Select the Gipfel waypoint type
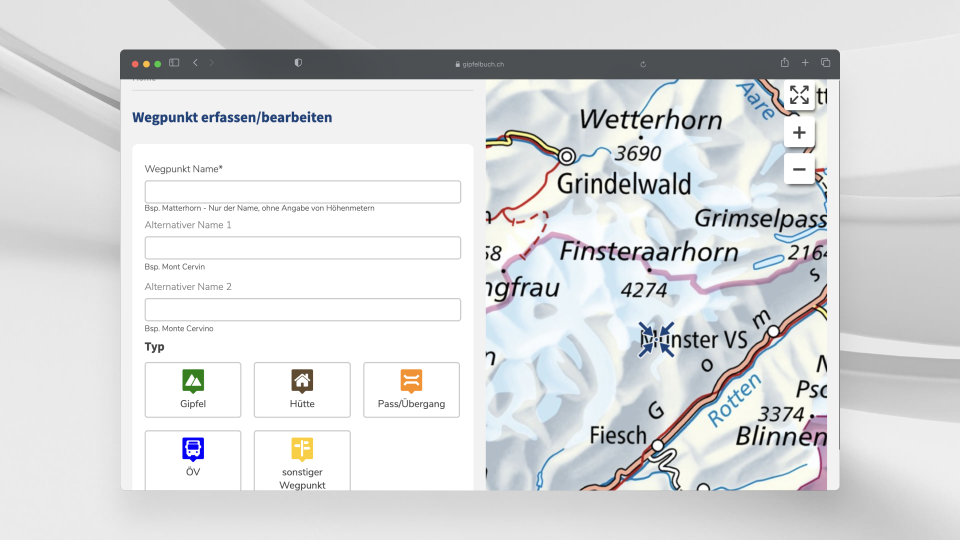 pos(193,389)
